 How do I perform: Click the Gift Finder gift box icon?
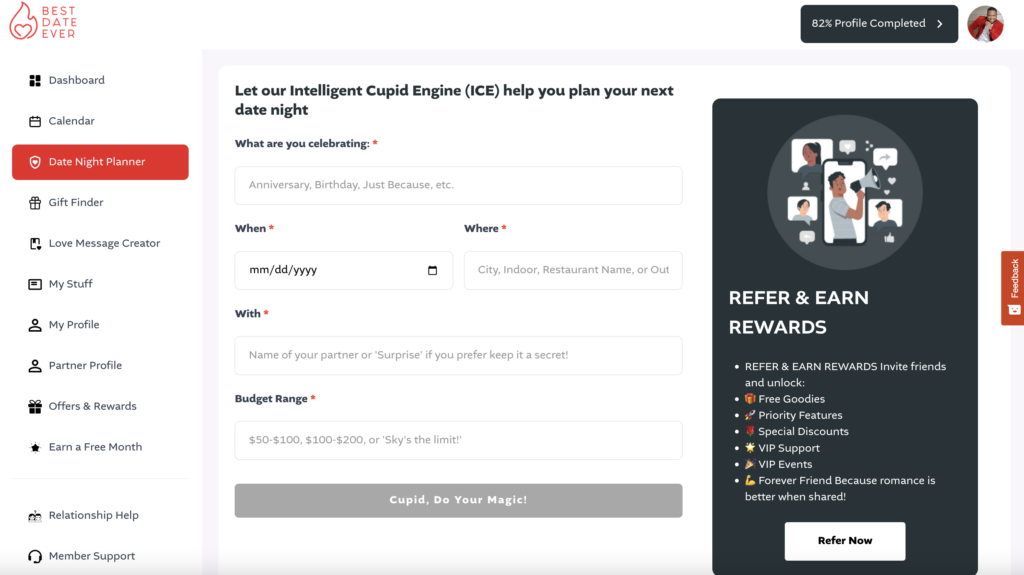(x=35, y=203)
